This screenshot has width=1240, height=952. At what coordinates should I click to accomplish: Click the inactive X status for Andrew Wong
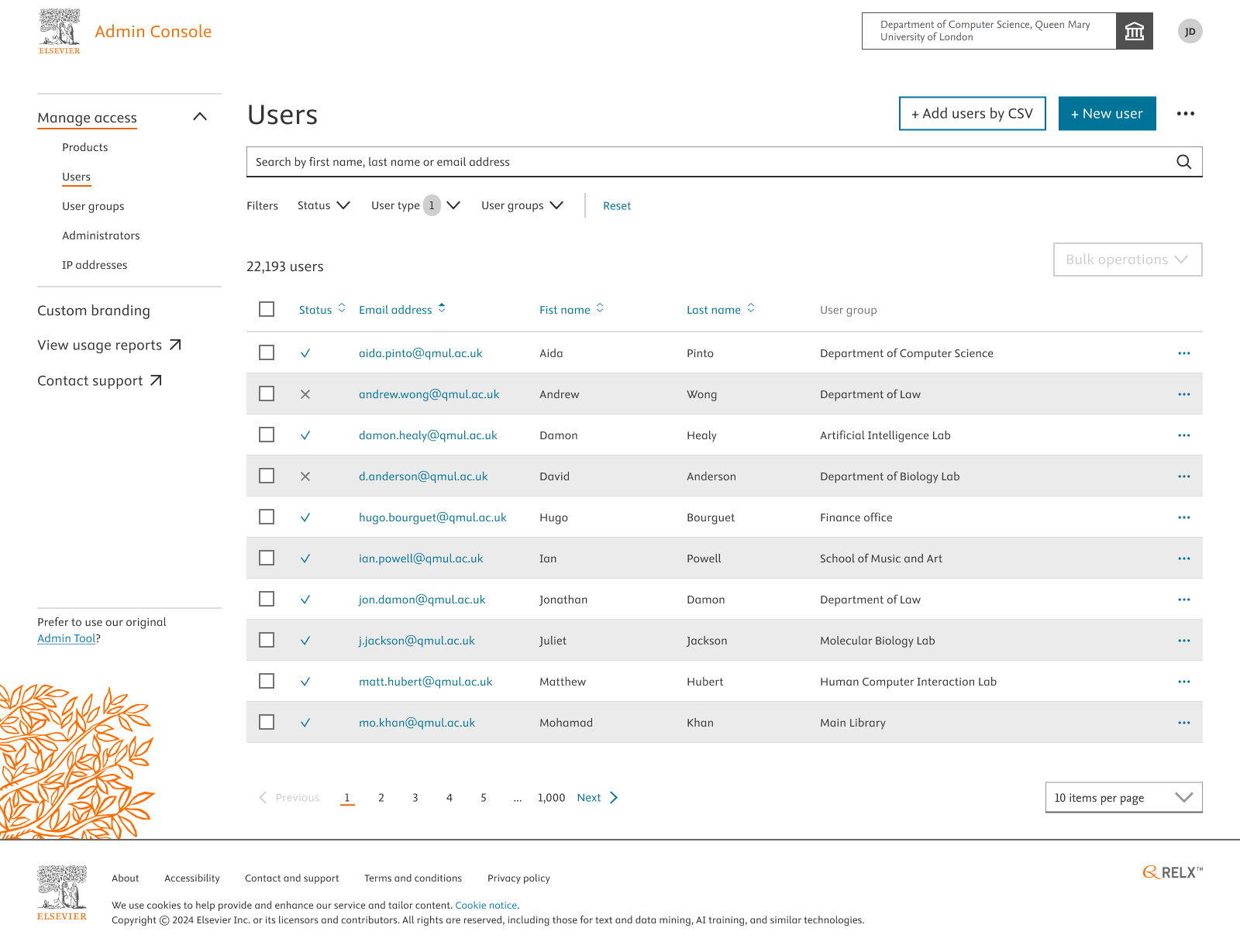click(305, 394)
